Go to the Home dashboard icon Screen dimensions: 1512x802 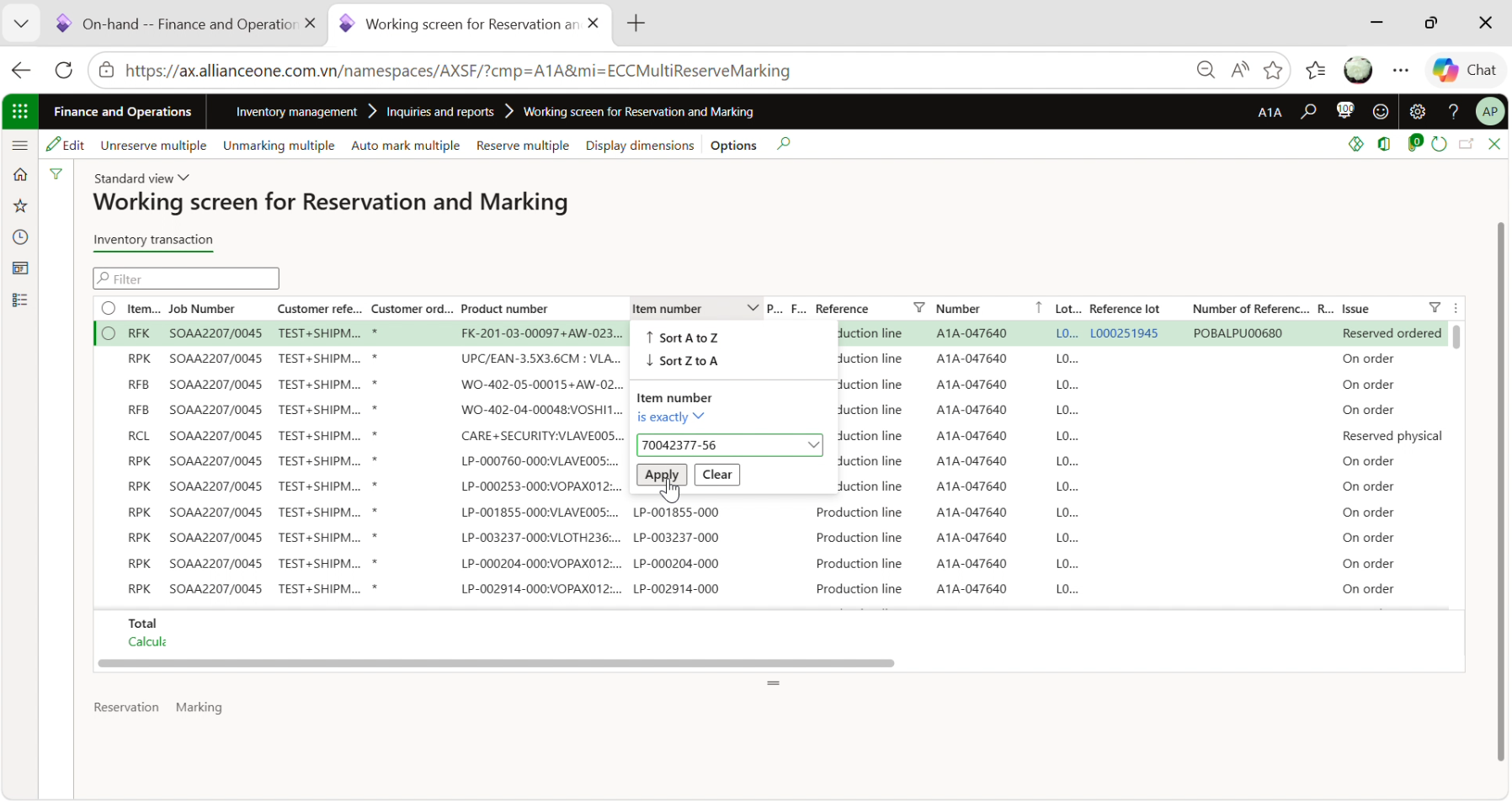pos(20,174)
